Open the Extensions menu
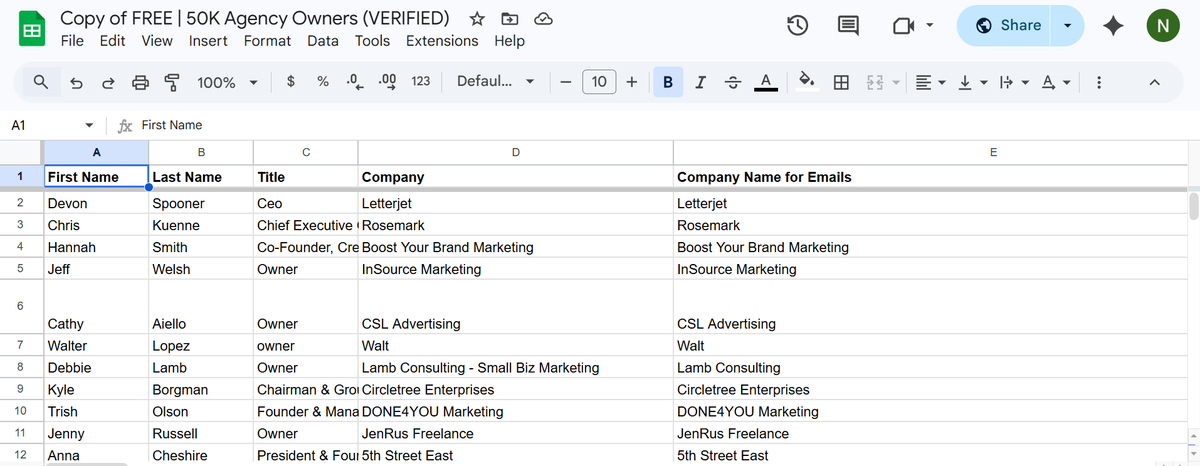 click(x=442, y=41)
